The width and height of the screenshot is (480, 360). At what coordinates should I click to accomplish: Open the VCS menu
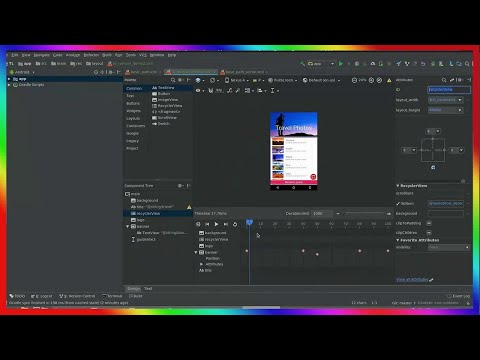coord(143,55)
